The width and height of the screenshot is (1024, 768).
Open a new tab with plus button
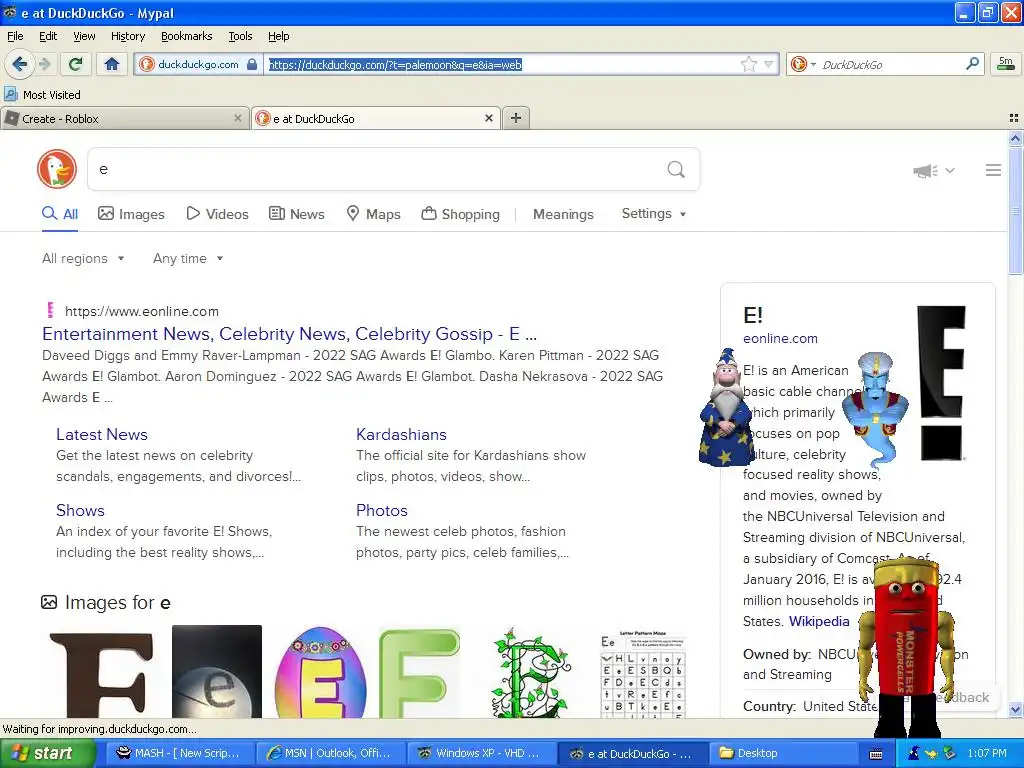[x=516, y=118]
